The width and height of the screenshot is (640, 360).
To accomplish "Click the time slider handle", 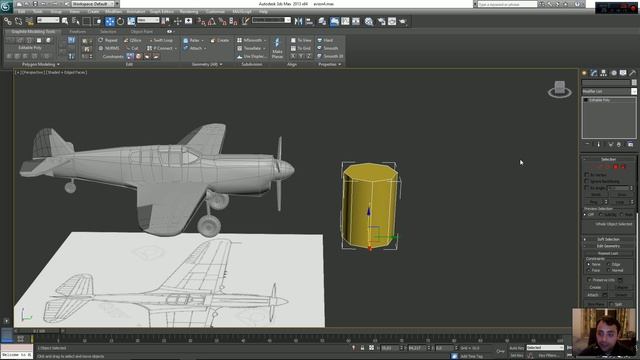I will click(39, 331).
